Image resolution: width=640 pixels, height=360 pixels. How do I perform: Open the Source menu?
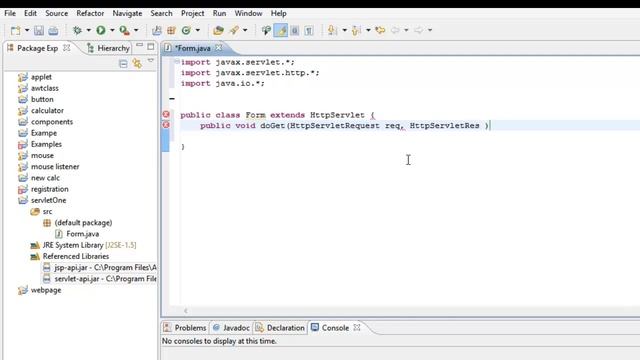click(56, 13)
